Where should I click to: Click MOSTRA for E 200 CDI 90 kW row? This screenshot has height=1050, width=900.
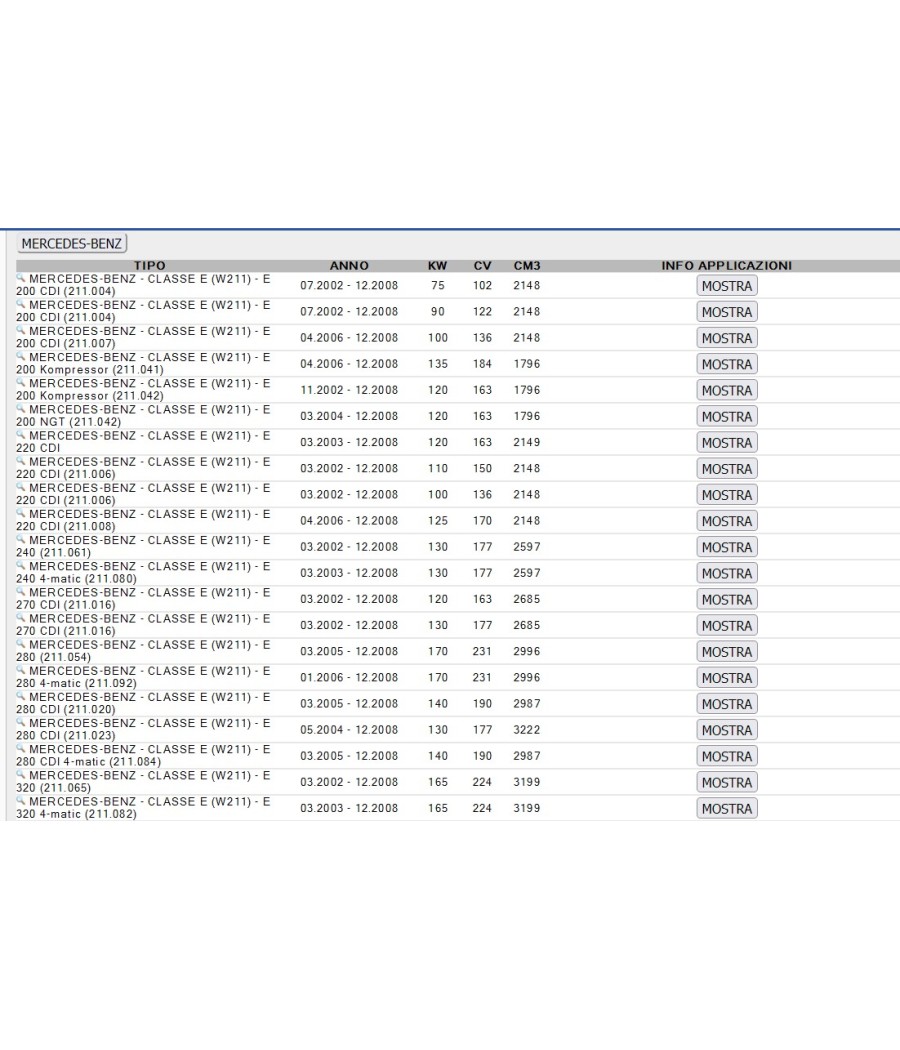727,312
